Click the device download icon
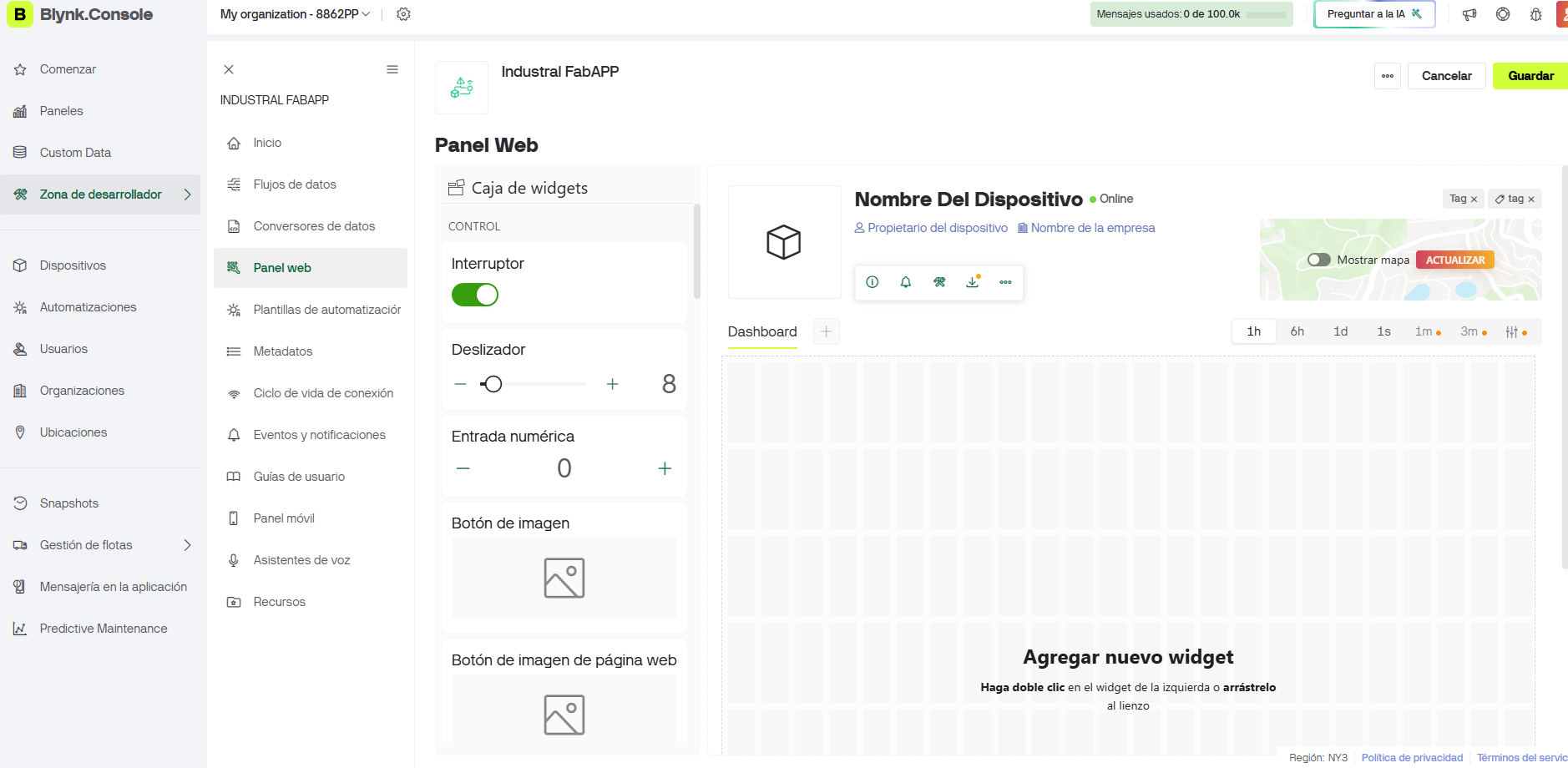 click(x=973, y=282)
